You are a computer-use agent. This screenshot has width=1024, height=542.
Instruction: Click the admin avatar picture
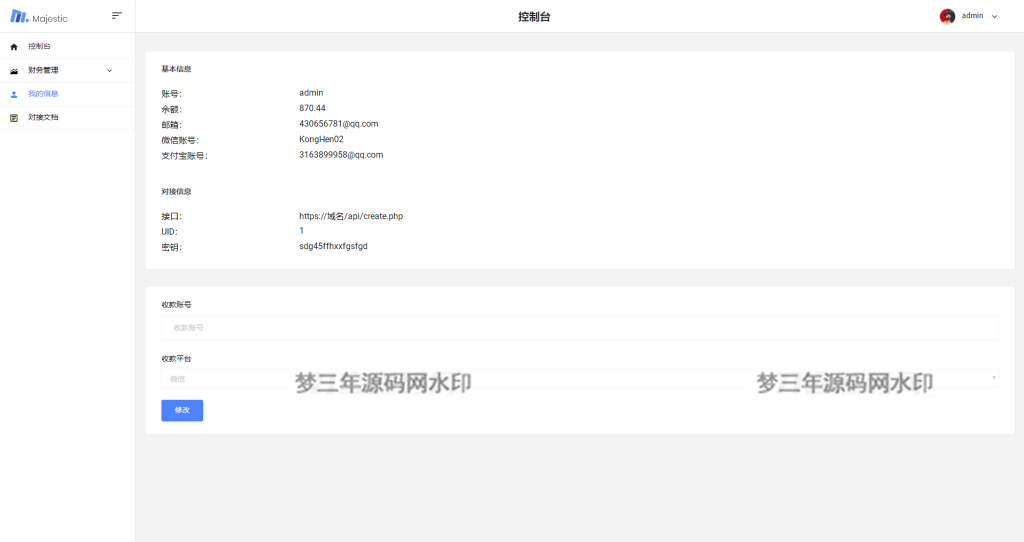coord(947,16)
